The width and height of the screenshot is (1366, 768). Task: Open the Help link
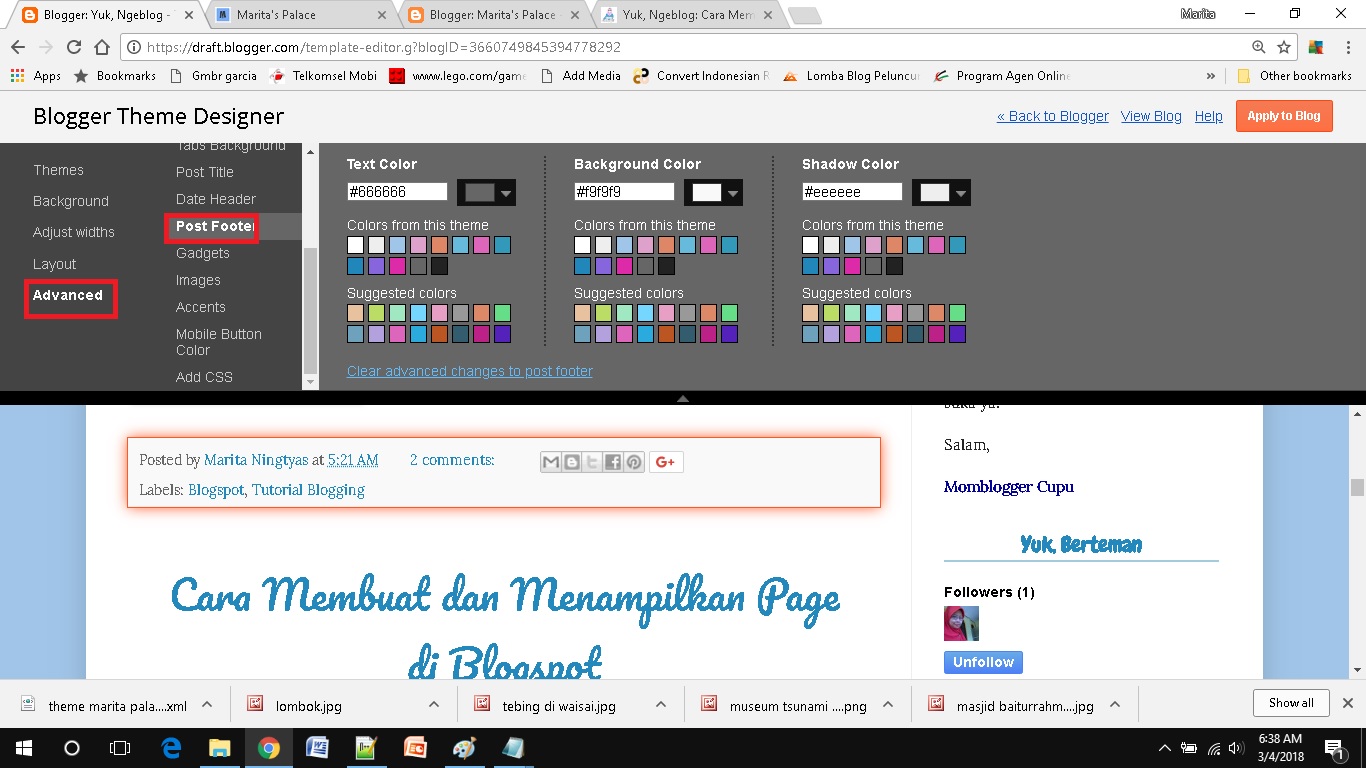pos(1208,116)
